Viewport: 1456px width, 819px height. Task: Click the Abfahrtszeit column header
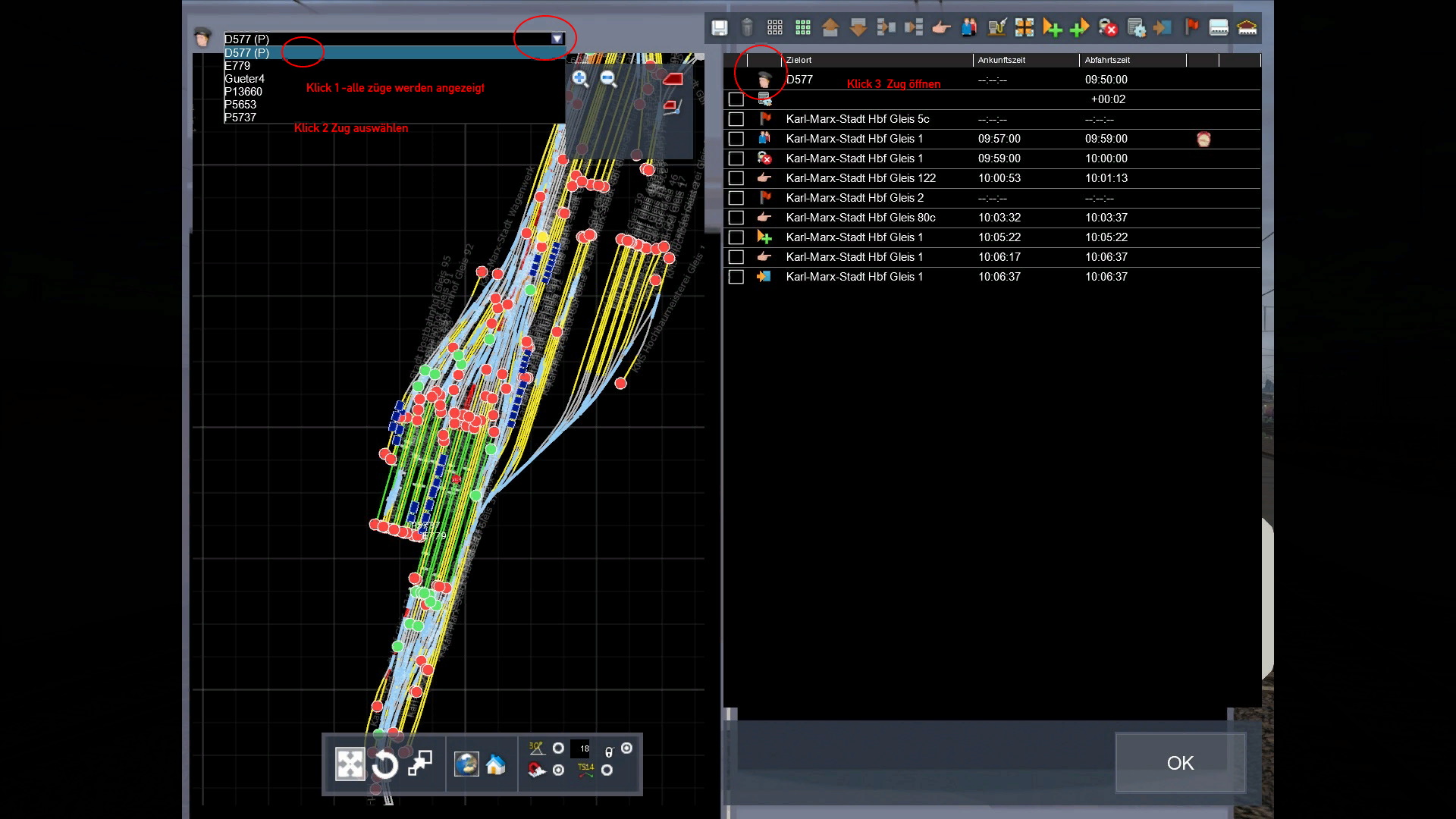1107,60
